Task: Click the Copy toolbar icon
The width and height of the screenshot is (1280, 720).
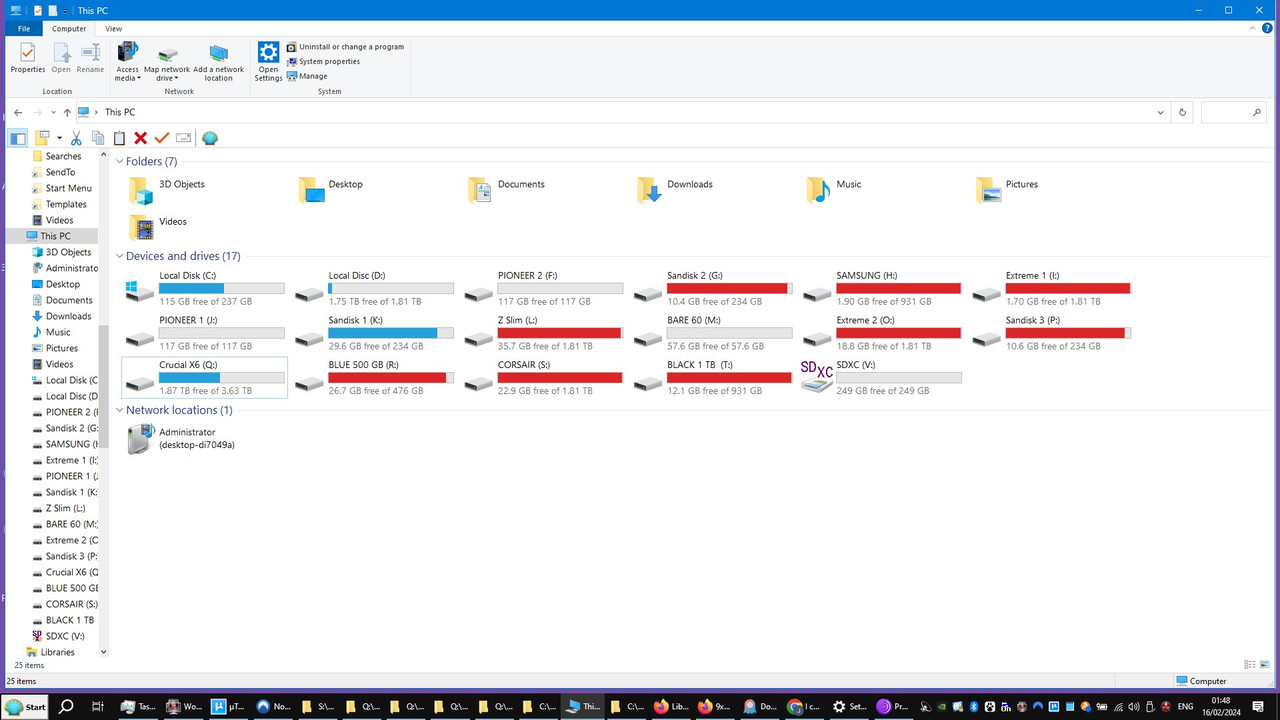Action: [98, 138]
